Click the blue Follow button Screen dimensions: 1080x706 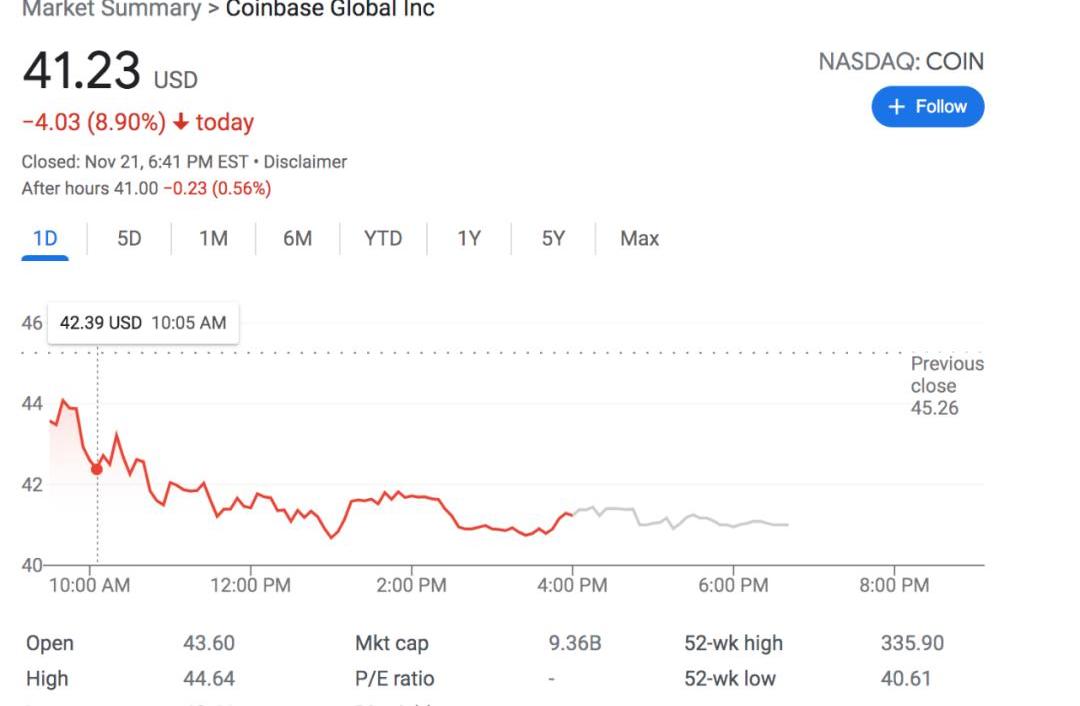(927, 107)
